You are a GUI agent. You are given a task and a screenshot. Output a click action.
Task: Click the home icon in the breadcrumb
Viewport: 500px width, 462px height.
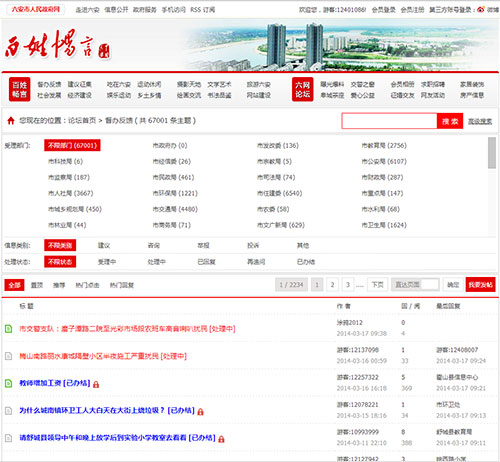coord(11,121)
